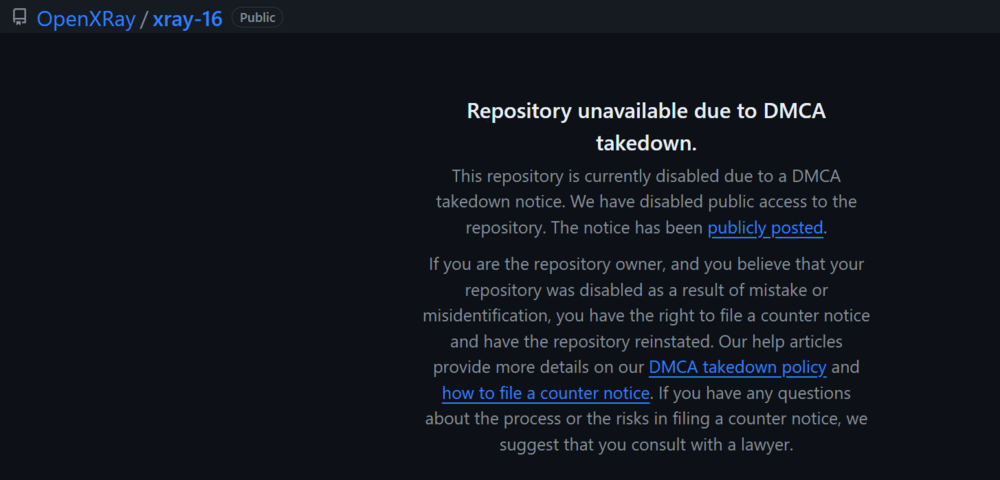Image resolution: width=1000 pixels, height=480 pixels.
Task: Click the slash between OpenXRay and xray-16
Action: pos(144,19)
